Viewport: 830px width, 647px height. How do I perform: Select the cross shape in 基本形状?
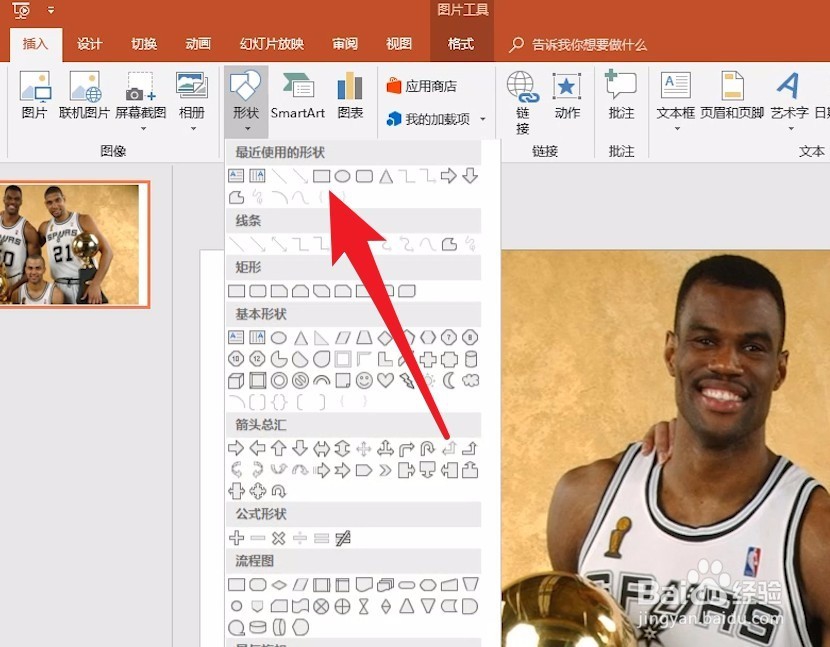(428, 360)
